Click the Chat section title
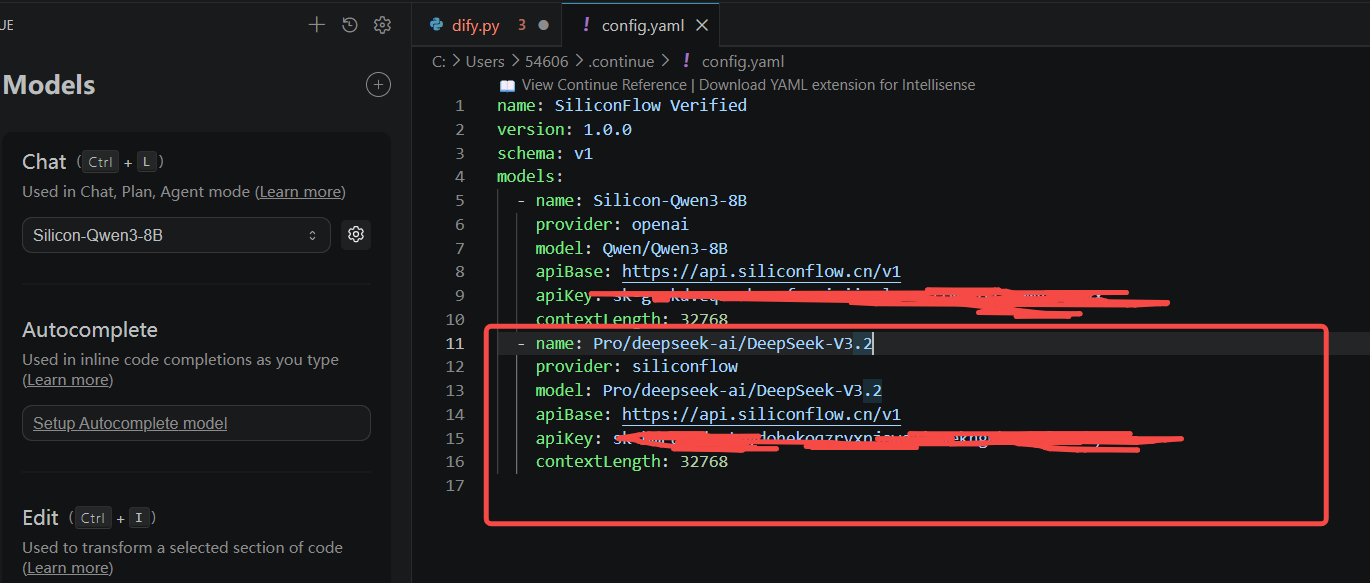The width and height of the screenshot is (1370, 583). coord(44,162)
